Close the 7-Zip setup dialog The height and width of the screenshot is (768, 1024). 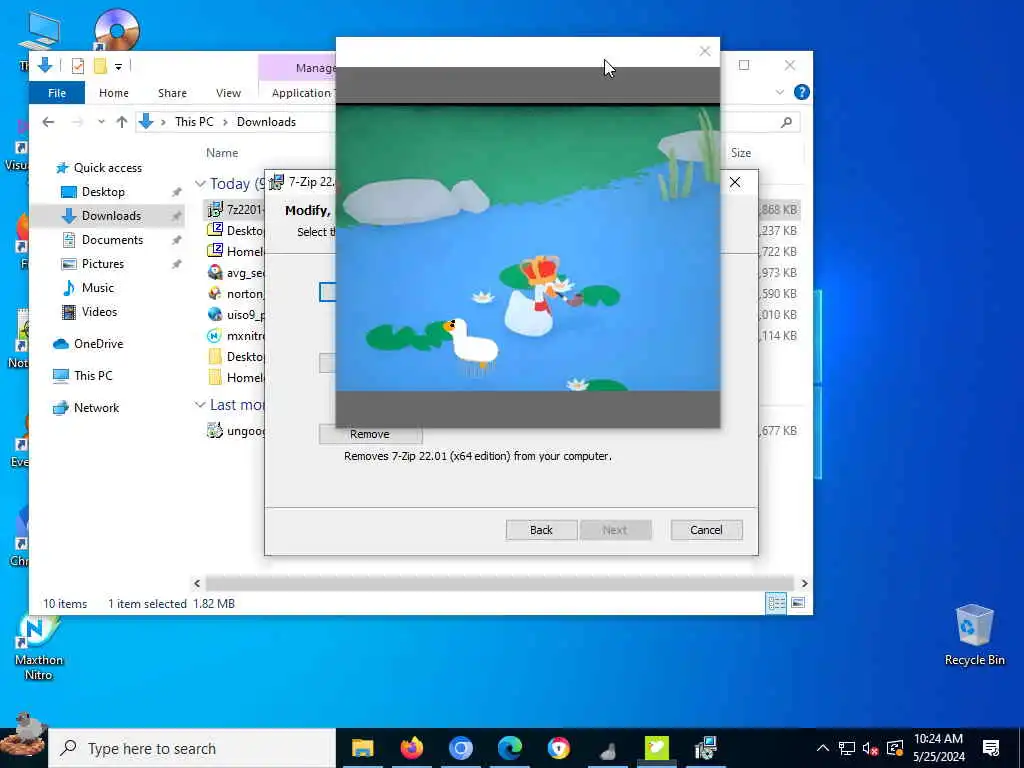(735, 182)
